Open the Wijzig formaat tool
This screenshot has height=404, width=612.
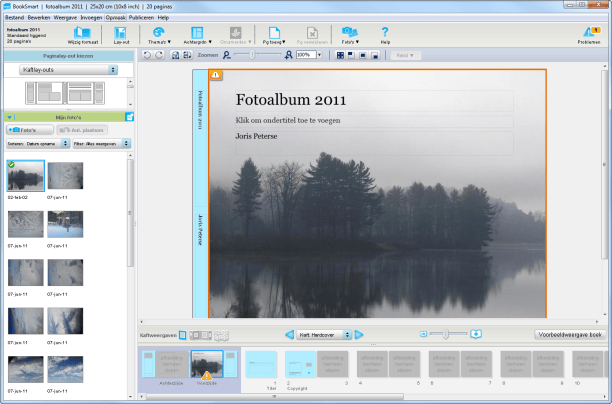83,35
